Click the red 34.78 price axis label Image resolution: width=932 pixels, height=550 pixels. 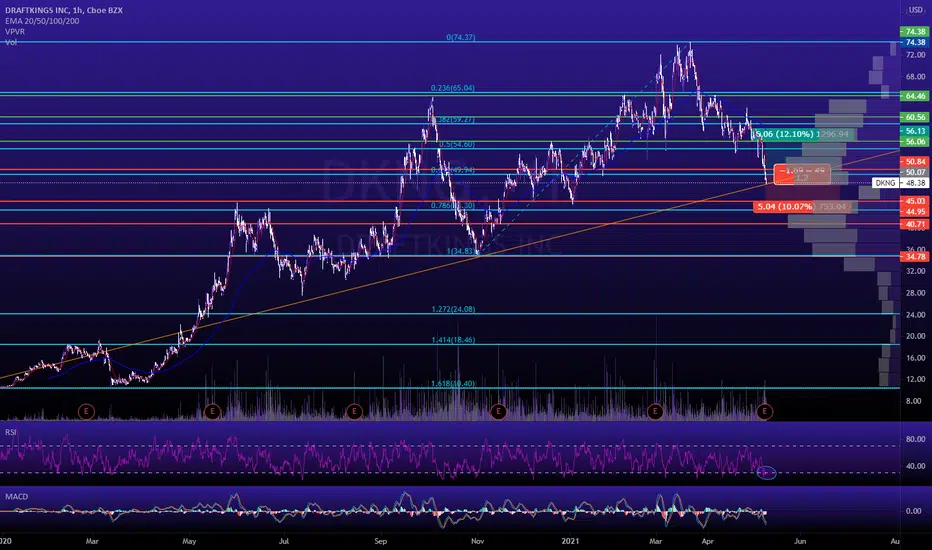tap(915, 257)
